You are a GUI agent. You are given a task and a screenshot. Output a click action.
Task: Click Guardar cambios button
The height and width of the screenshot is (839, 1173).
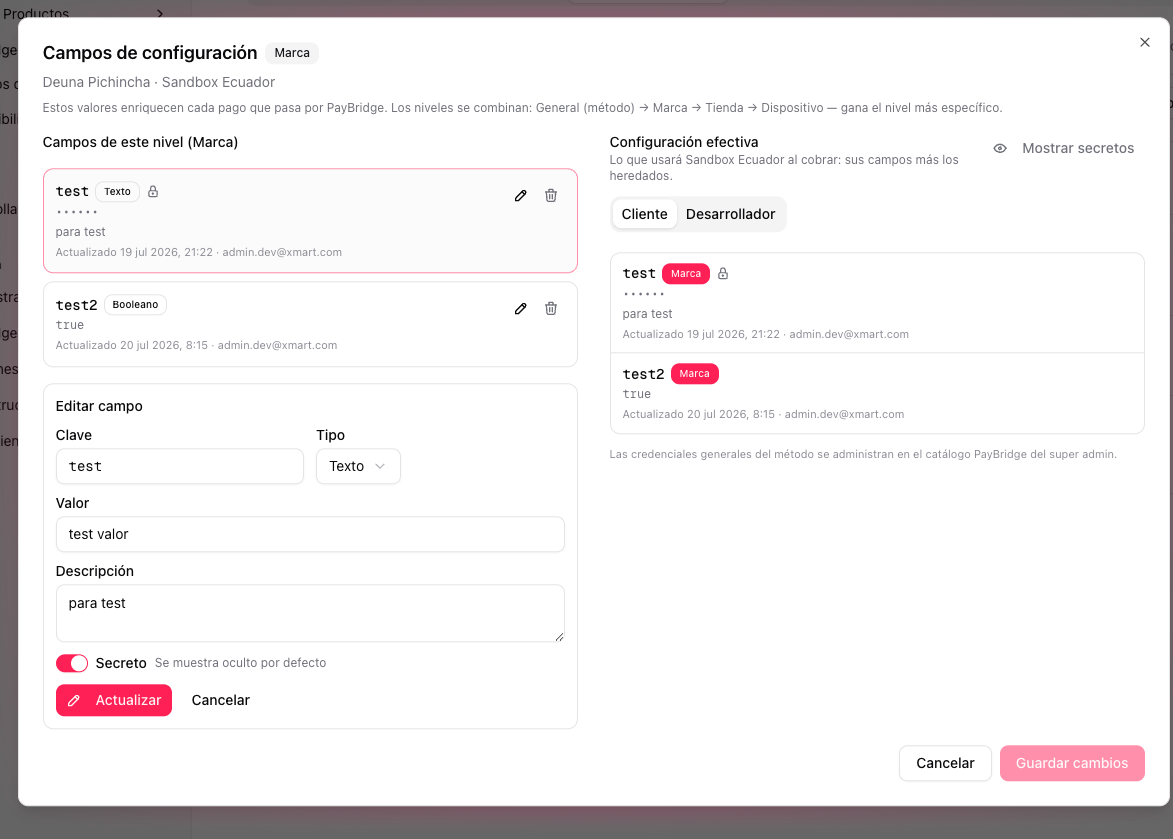[1072, 763]
